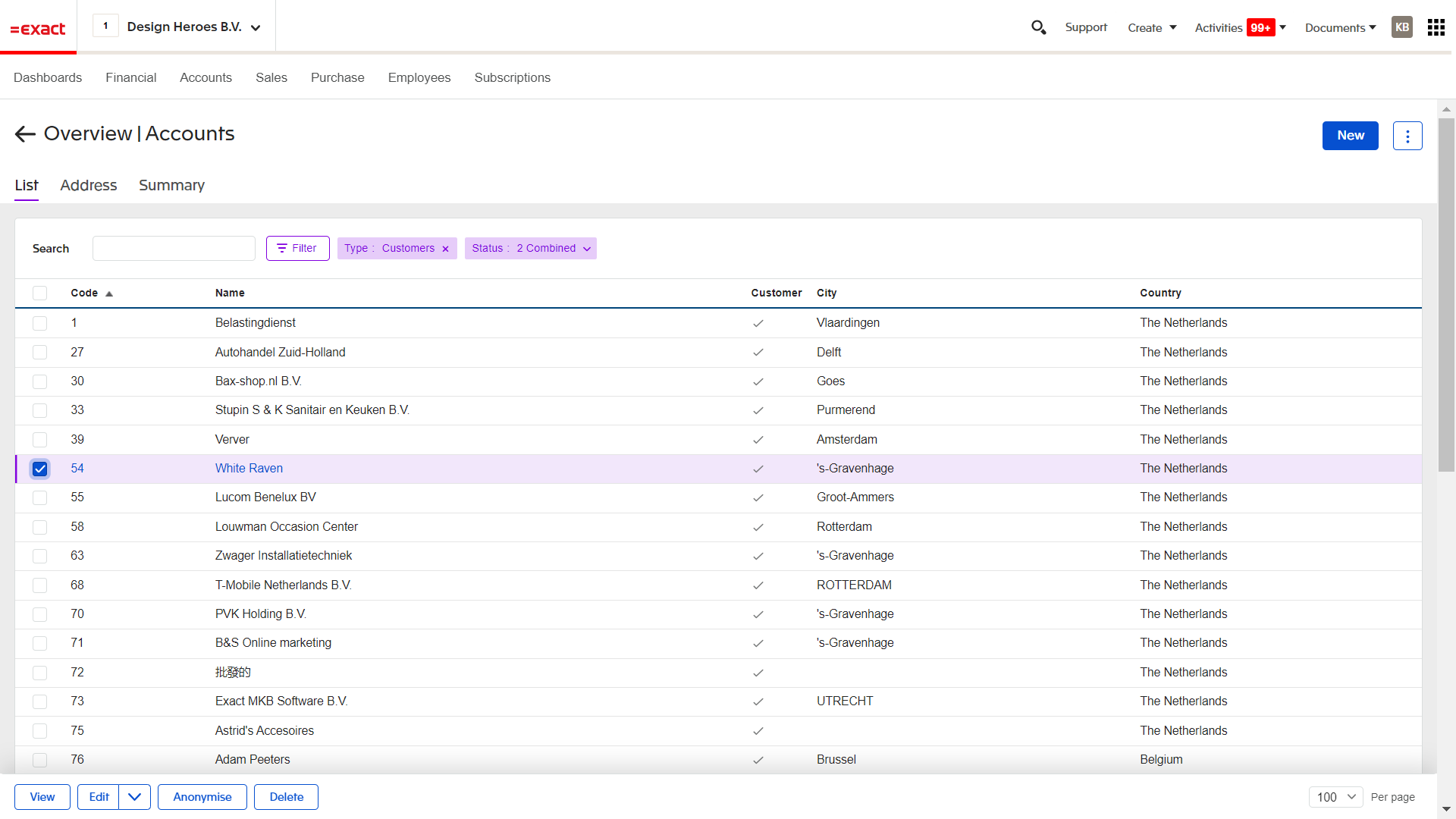The image size is (1456, 819).
Task: Click the Exact logo
Action: click(38, 29)
